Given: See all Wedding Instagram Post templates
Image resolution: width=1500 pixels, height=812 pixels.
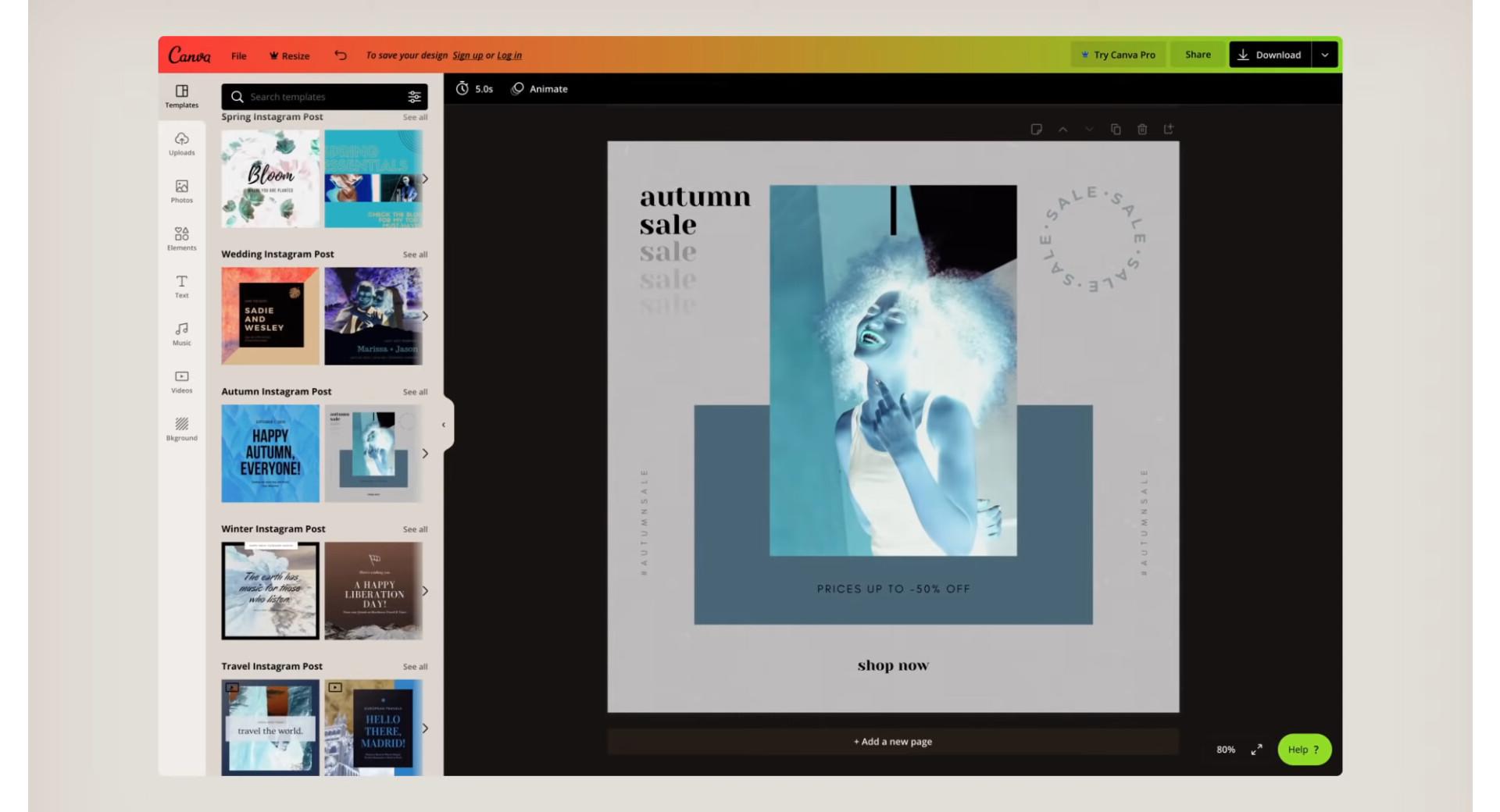Looking at the screenshot, I should [x=415, y=255].
